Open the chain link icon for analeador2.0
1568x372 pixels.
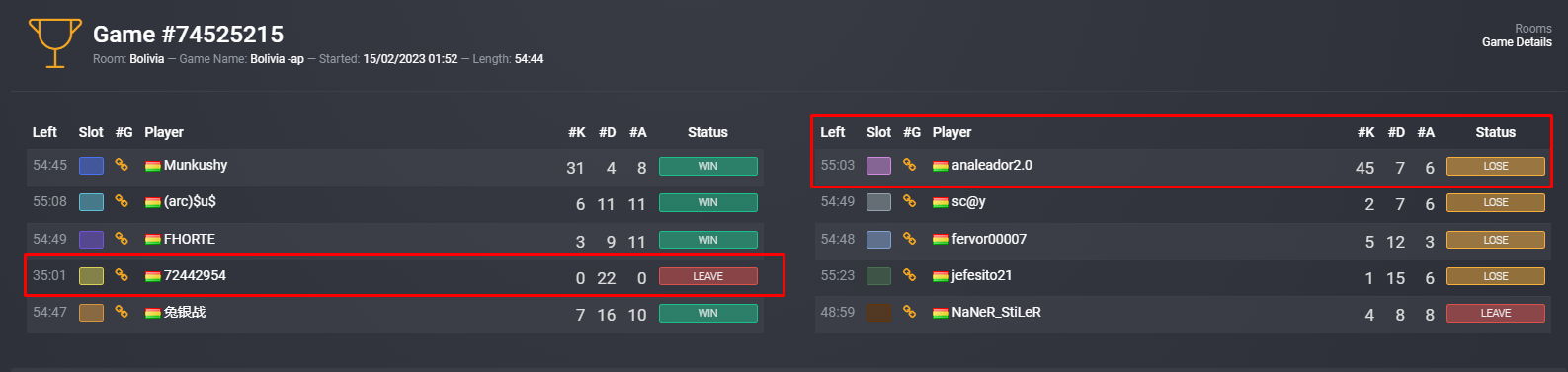pos(909,165)
